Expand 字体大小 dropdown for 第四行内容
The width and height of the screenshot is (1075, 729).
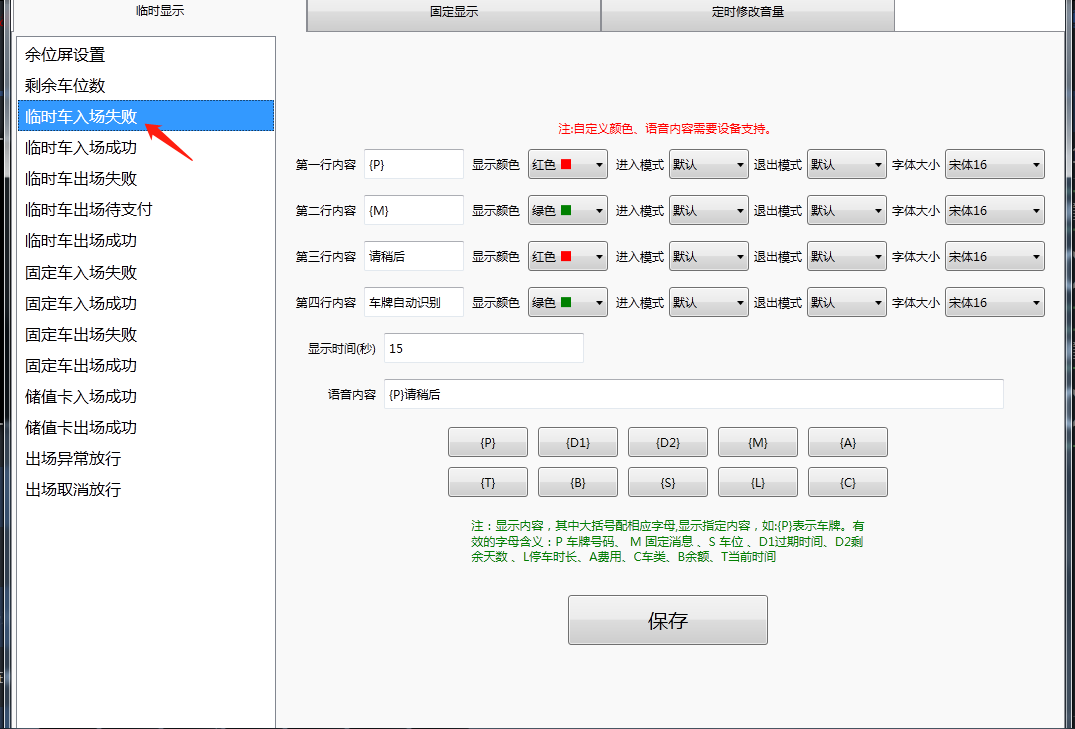(x=995, y=302)
